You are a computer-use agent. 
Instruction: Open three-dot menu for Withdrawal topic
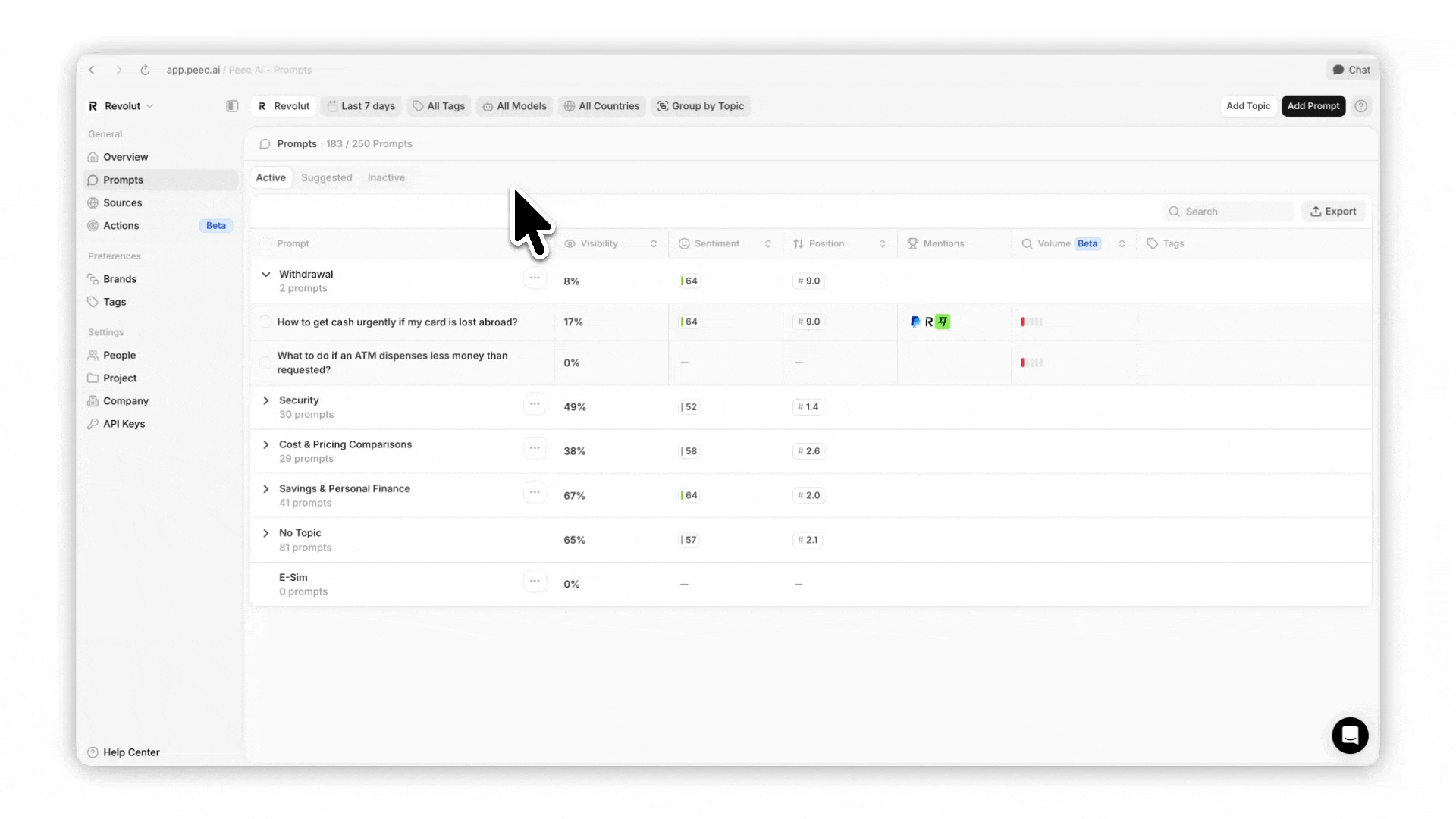pos(535,278)
